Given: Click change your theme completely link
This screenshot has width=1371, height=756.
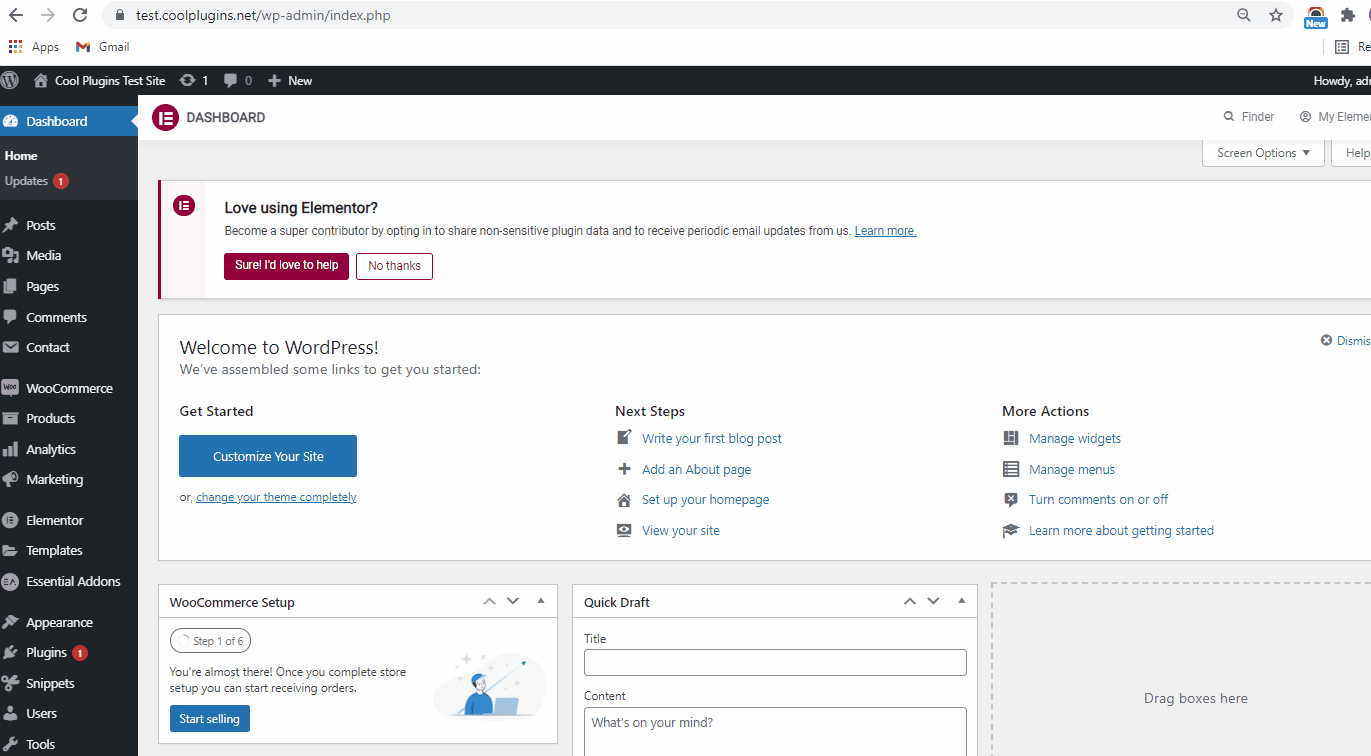Looking at the screenshot, I should point(276,497).
